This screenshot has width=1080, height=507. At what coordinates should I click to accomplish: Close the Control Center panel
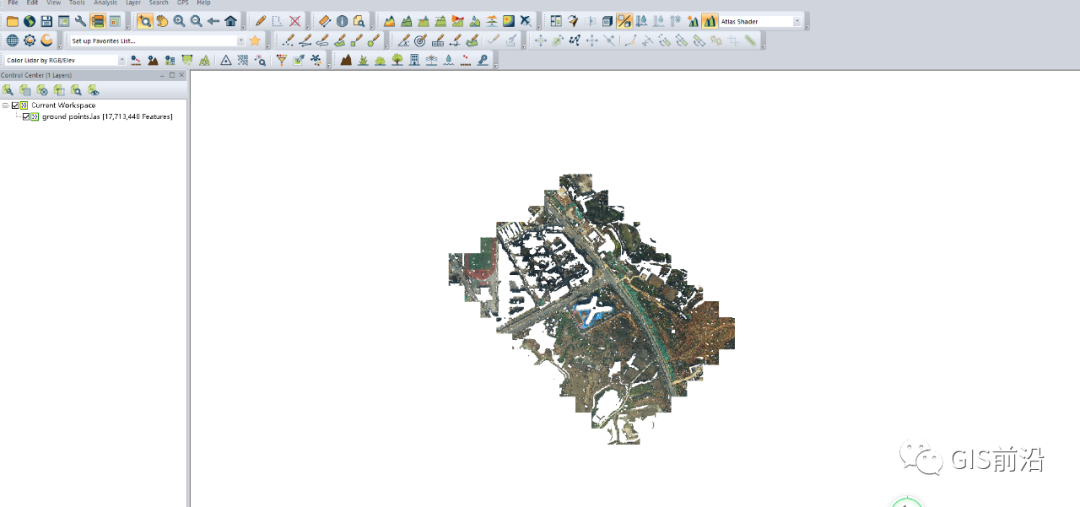pos(181,75)
